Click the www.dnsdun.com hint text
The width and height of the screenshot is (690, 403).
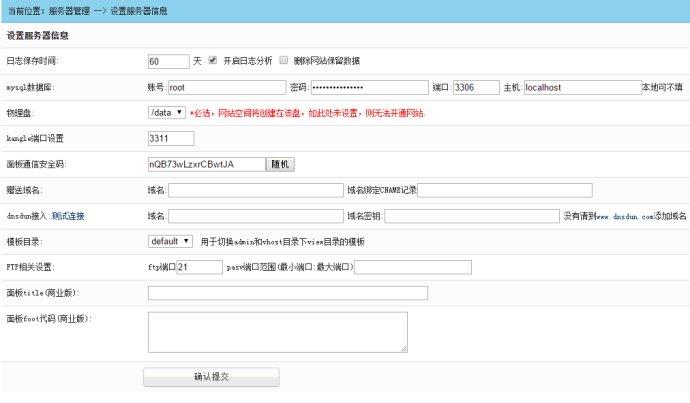point(625,216)
